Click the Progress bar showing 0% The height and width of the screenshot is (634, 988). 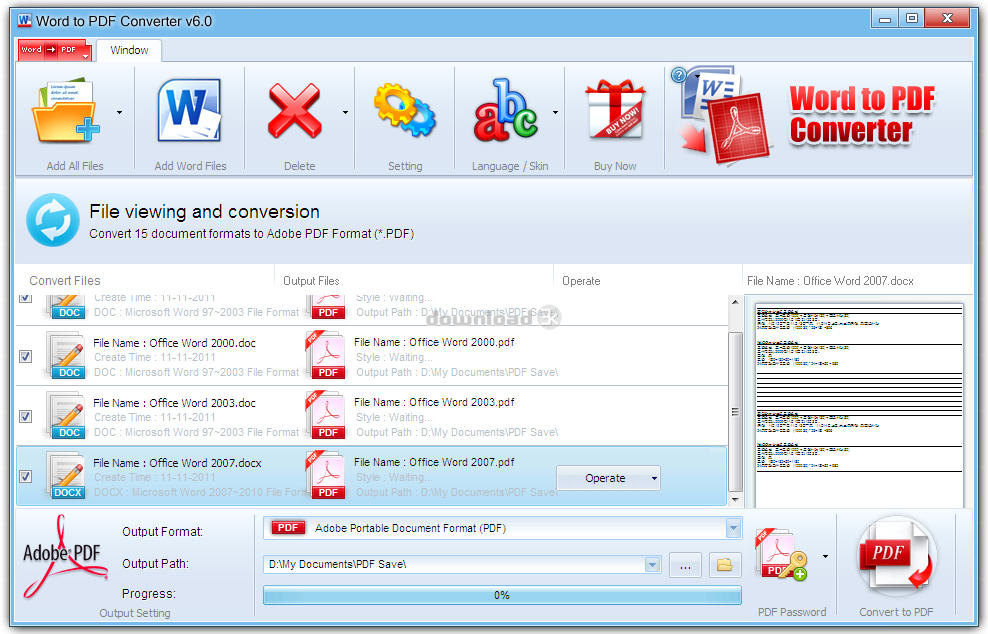(x=502, y=595)
